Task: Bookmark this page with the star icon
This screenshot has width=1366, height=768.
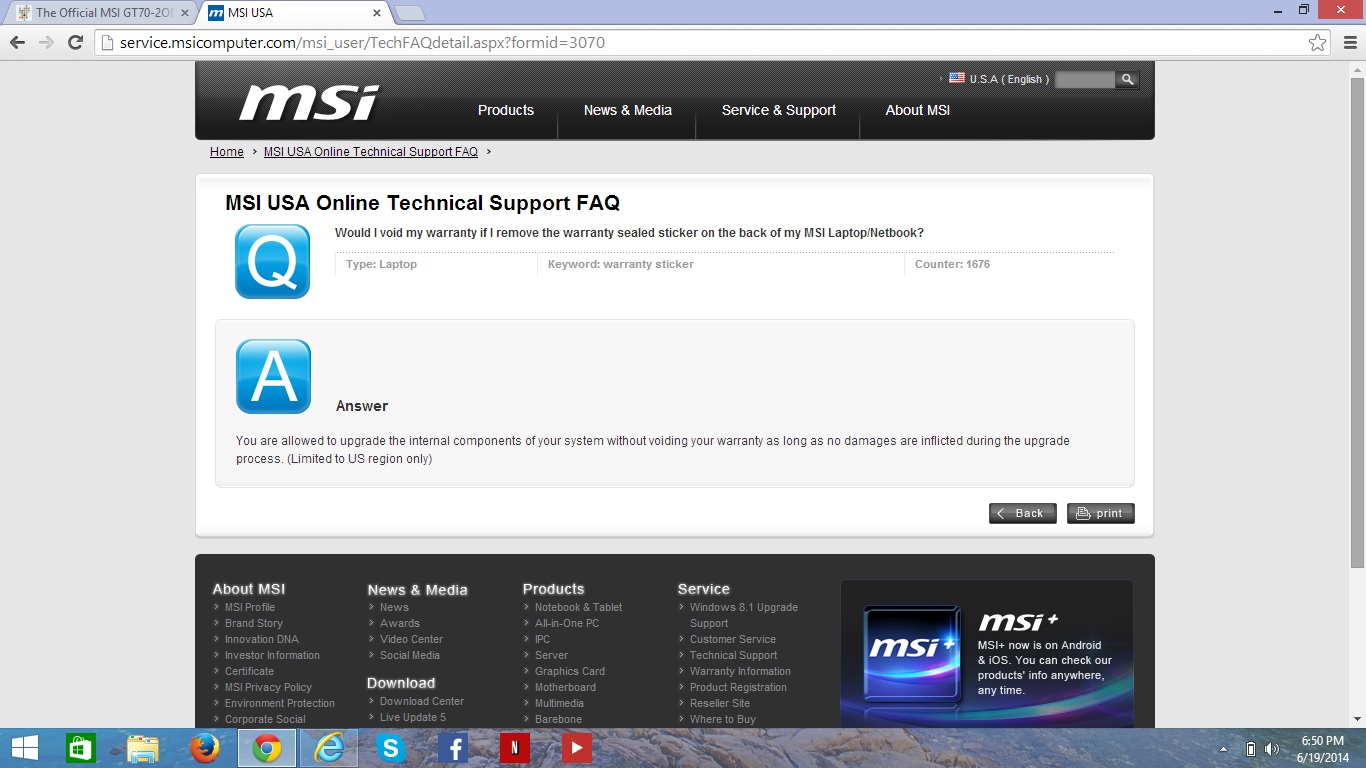Action: click(1318, 43)
